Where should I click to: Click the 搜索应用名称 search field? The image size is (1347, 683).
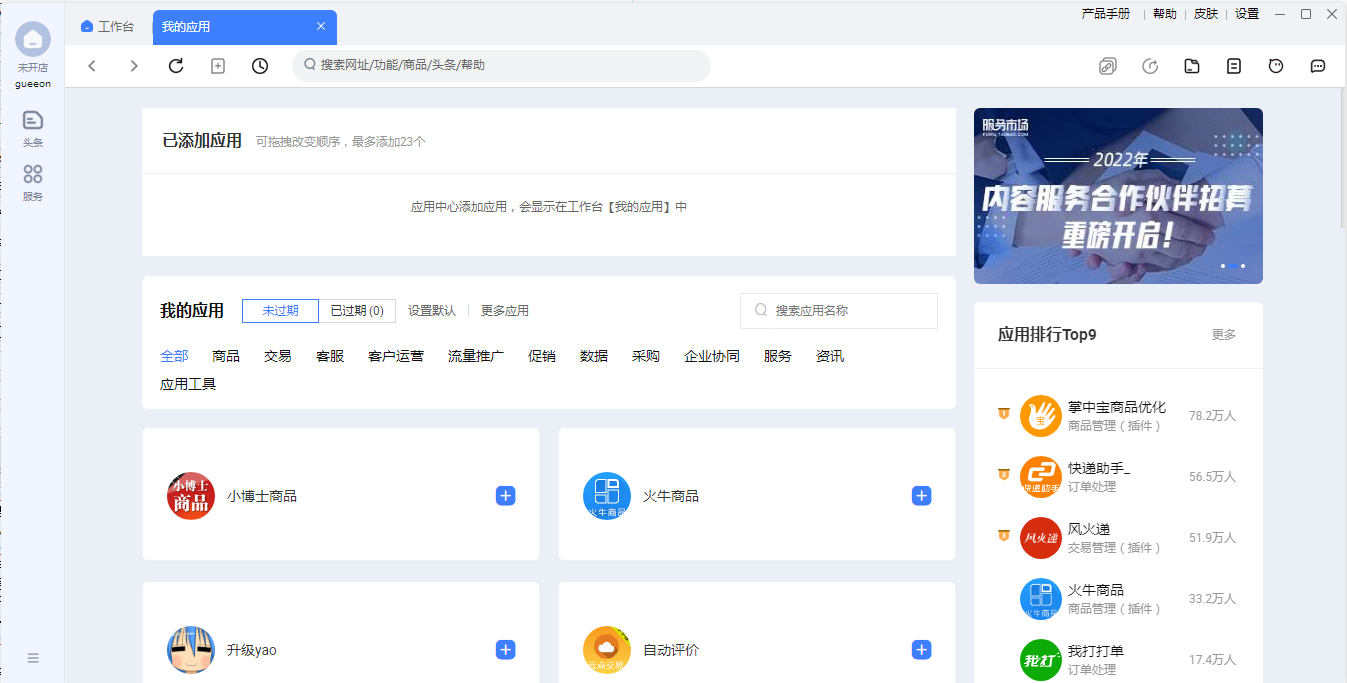(x=850, y=311)
